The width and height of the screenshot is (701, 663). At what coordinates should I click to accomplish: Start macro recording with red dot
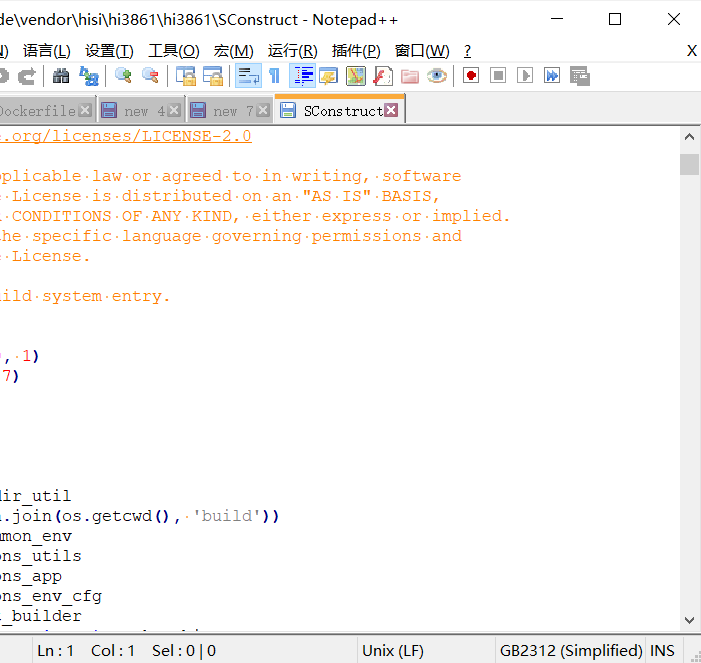(x=471, y=75)
